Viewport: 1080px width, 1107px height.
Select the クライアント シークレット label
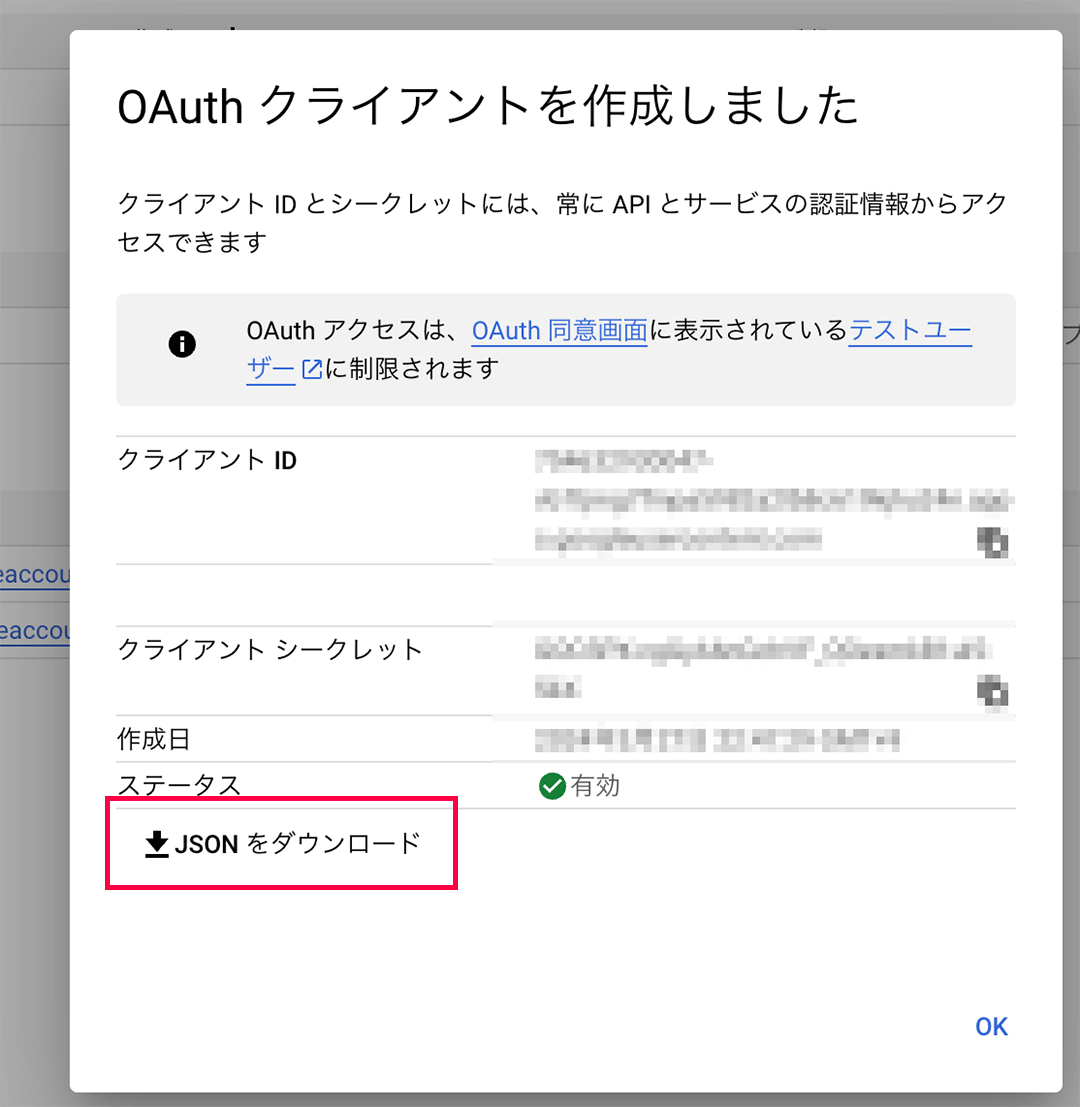[x=270, y=650]
